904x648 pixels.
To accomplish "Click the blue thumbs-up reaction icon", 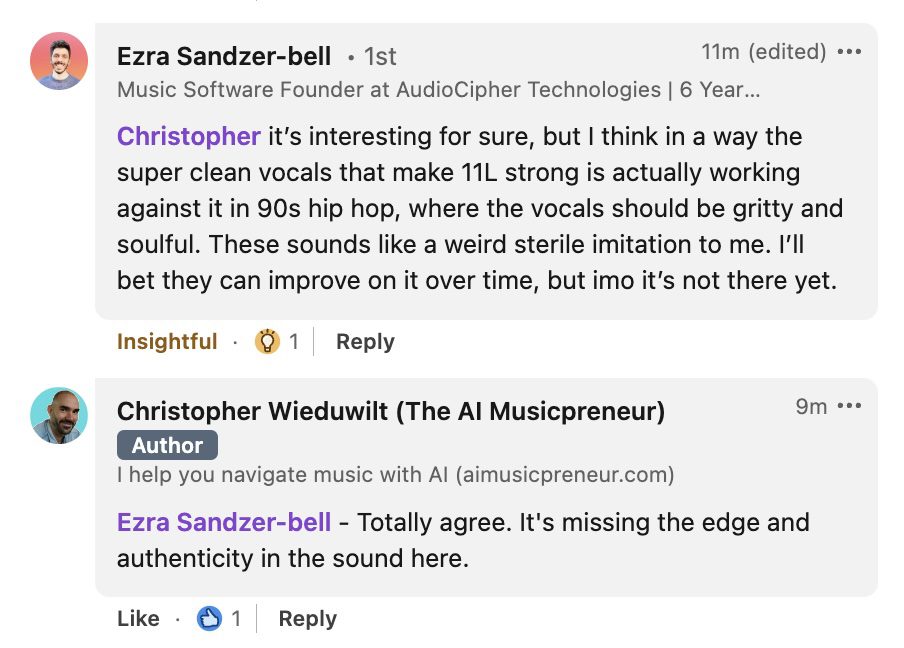I will tap(209, 619).
